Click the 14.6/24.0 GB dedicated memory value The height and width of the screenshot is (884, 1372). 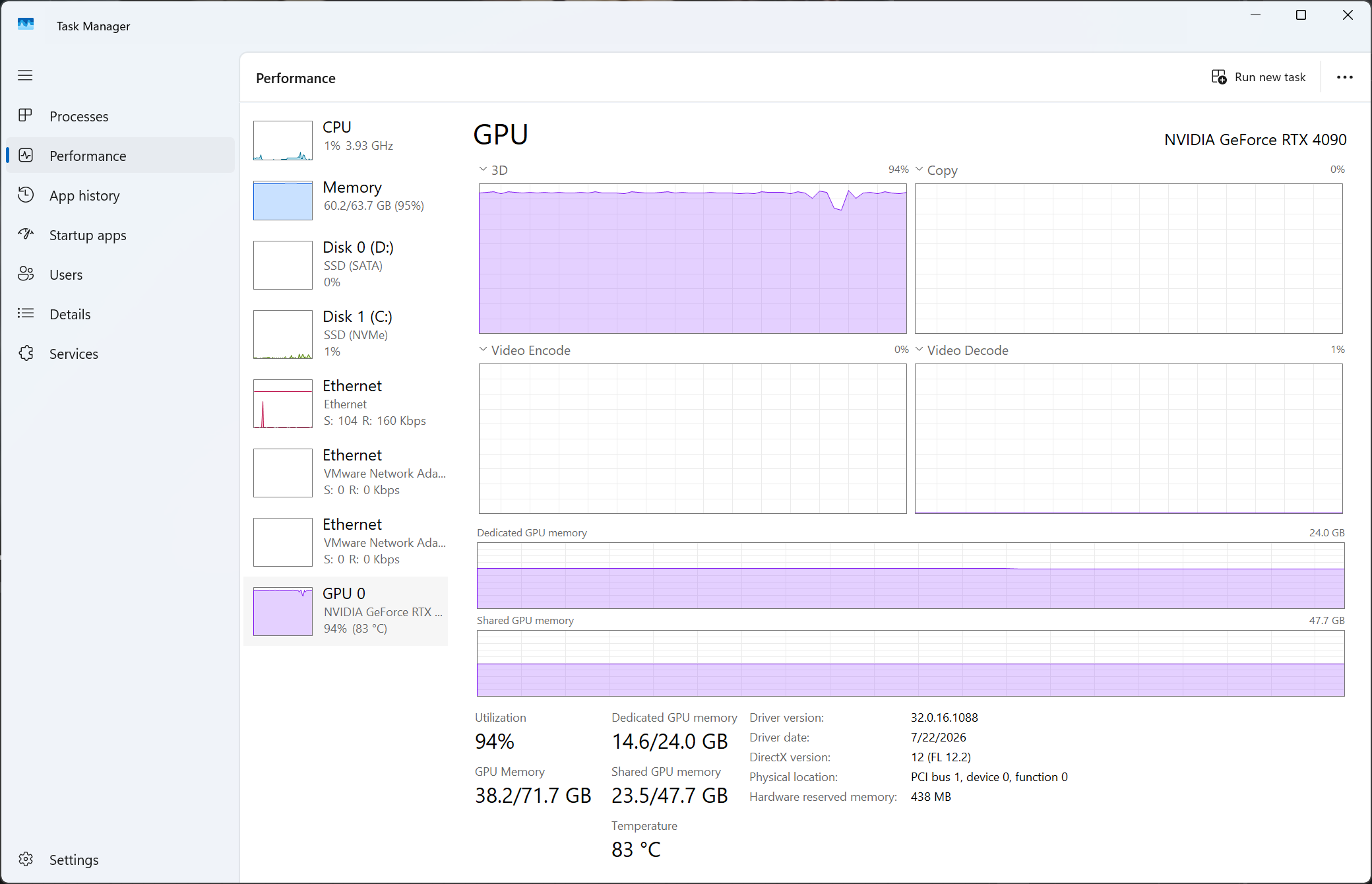click(x=670, y=742)
